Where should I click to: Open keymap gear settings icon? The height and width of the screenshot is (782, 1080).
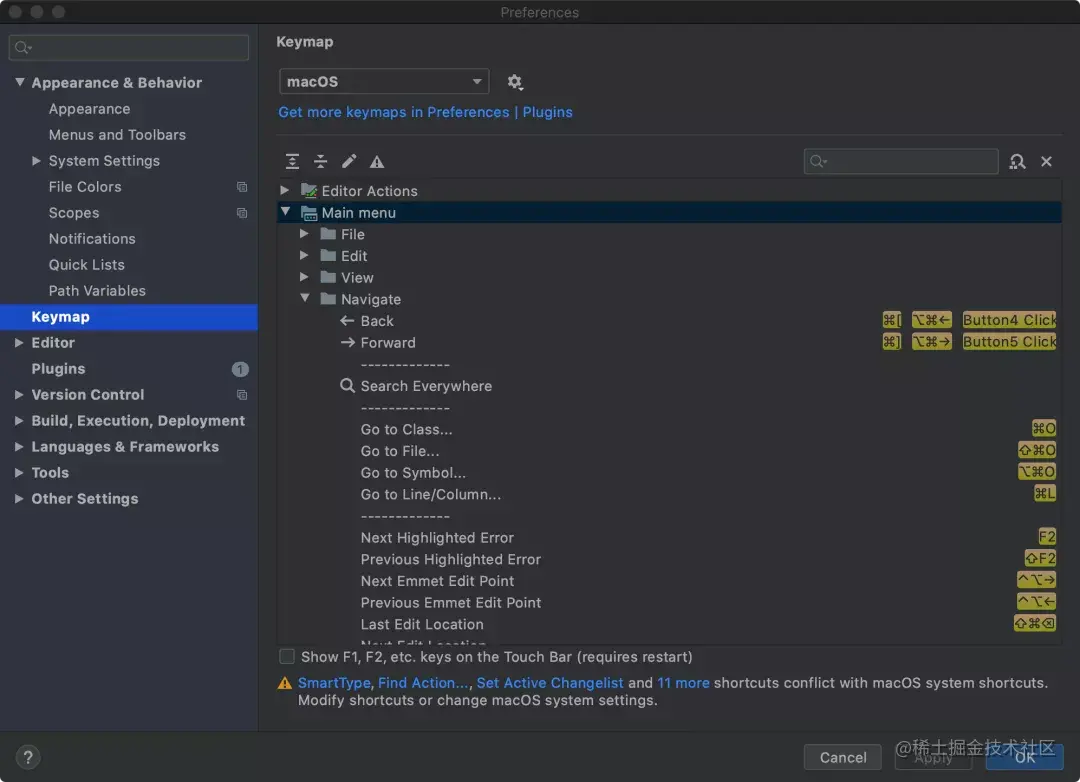[515, 82]
